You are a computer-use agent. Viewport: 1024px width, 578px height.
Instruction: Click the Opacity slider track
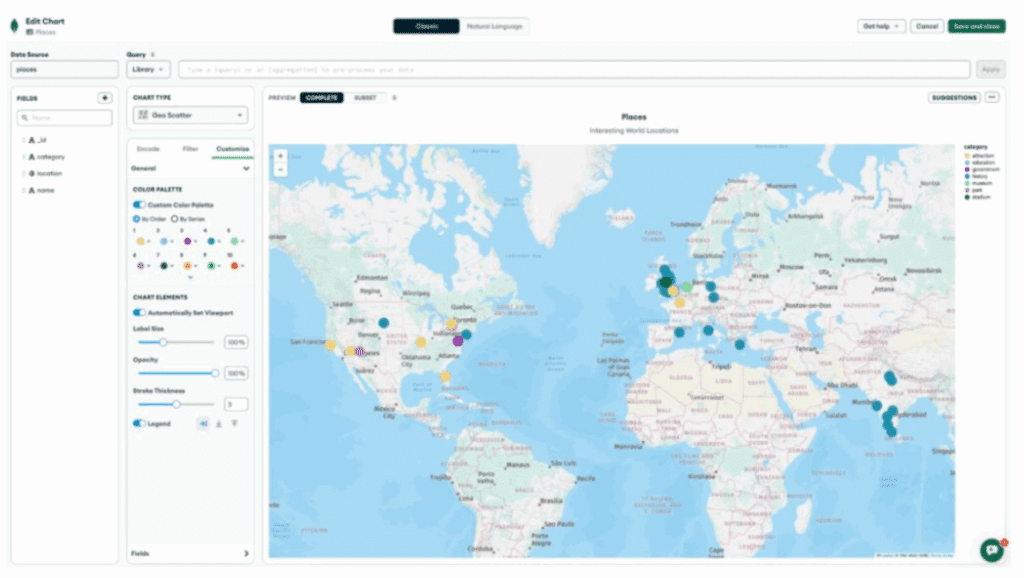tap(175, 373)
